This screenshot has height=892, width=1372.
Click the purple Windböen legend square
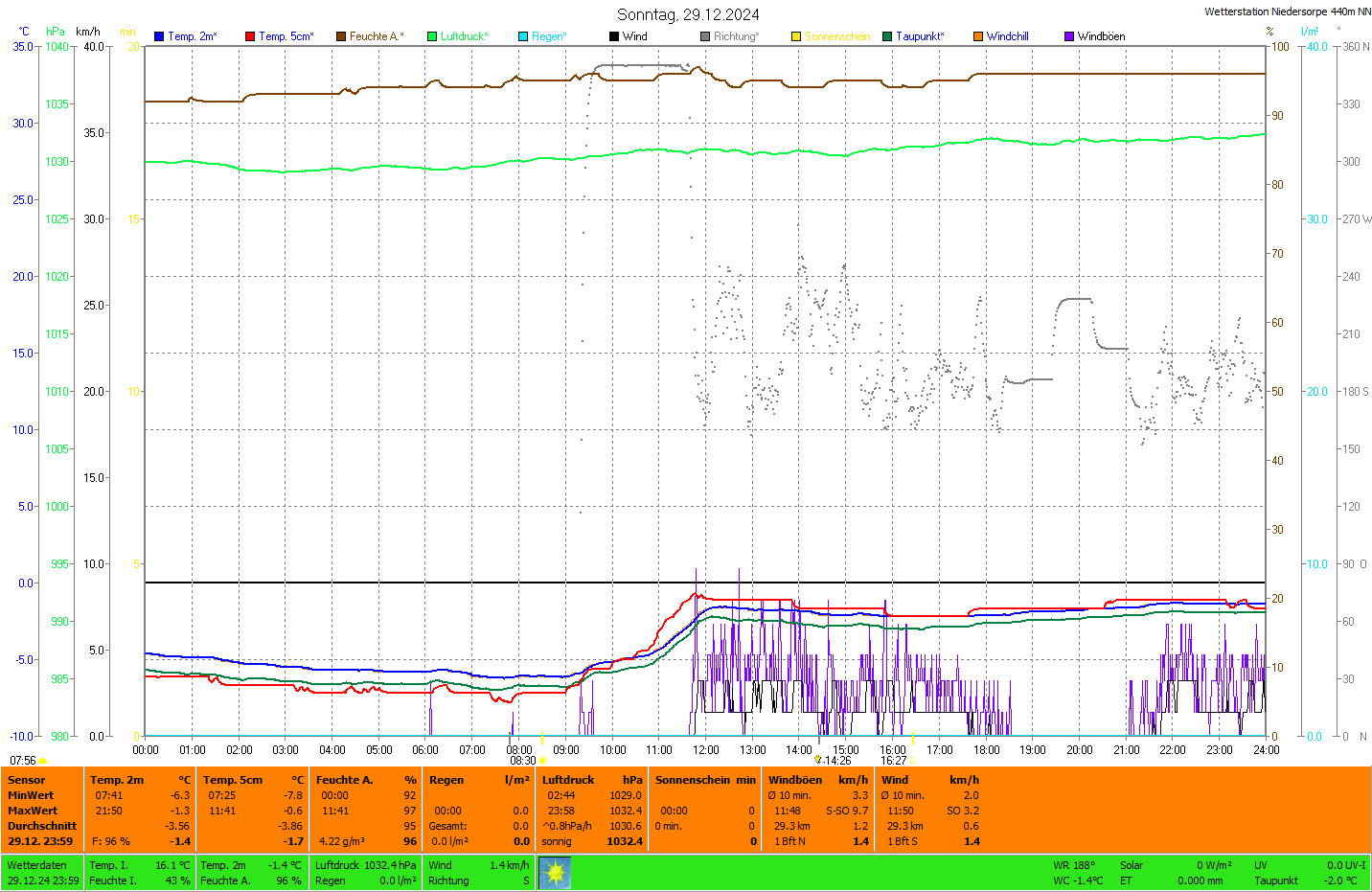tap(1069, 36)
